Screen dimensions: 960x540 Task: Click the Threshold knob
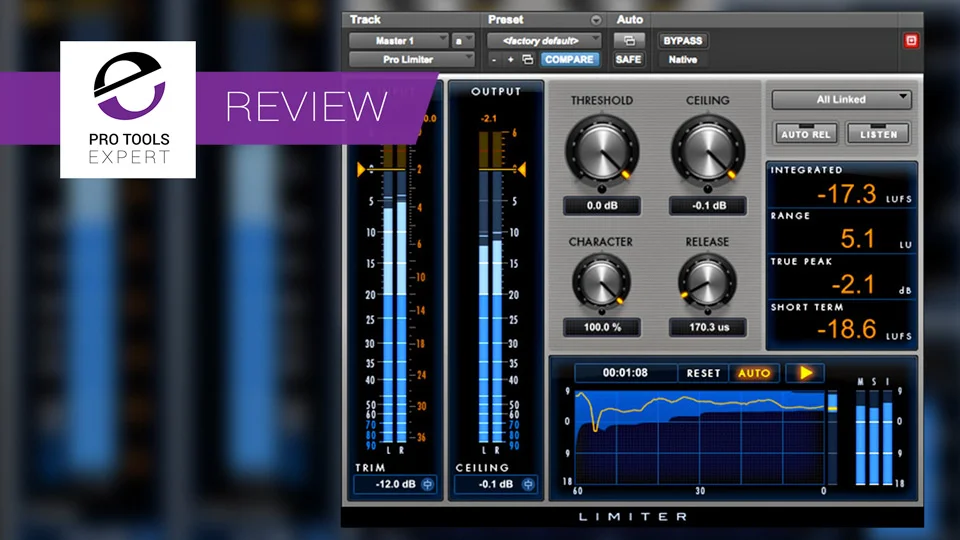point(602,151)
